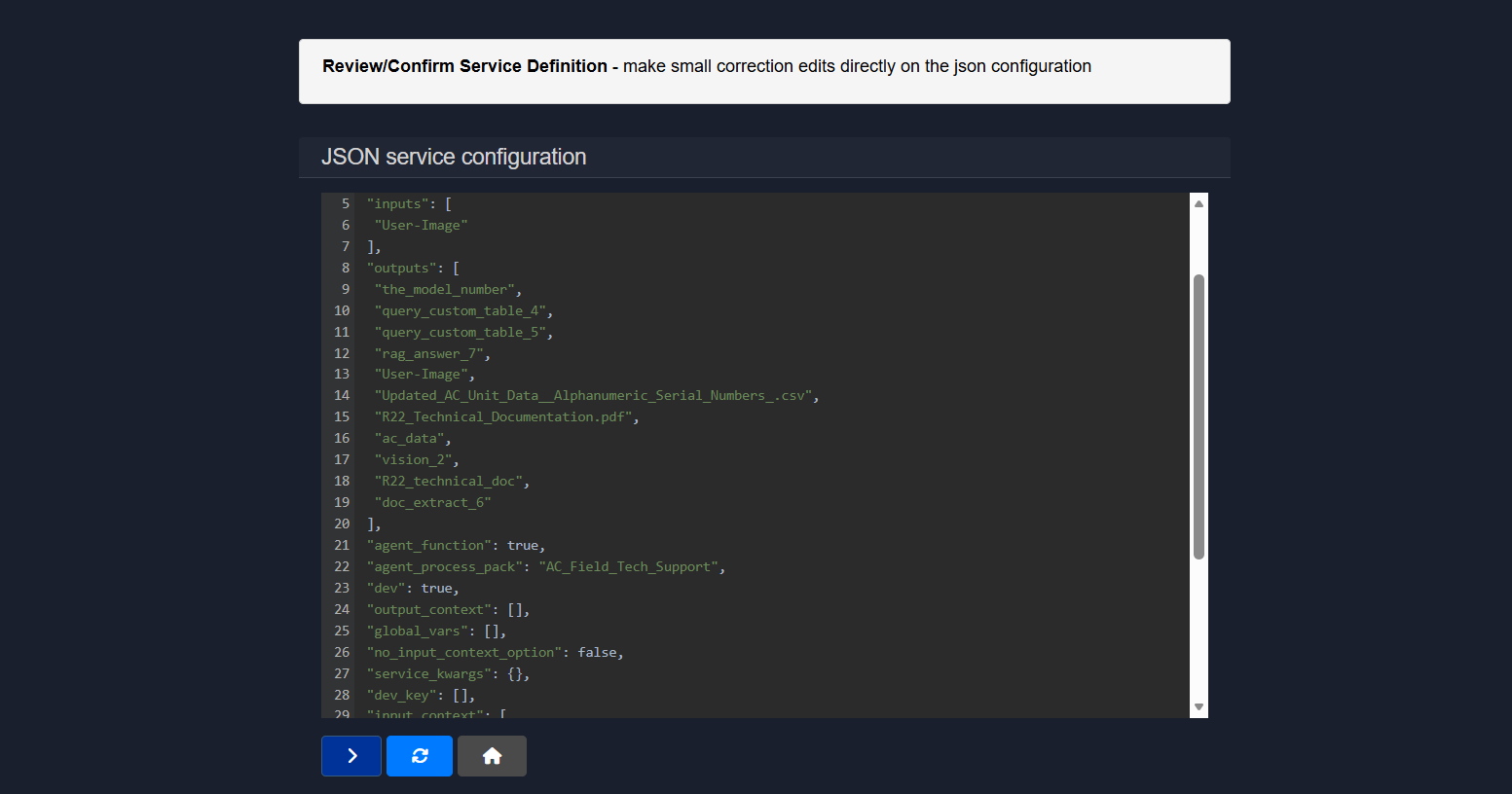1512x794 pixels.
Task: Place cursor on the "inputs" key
Action: coord(398,204)
